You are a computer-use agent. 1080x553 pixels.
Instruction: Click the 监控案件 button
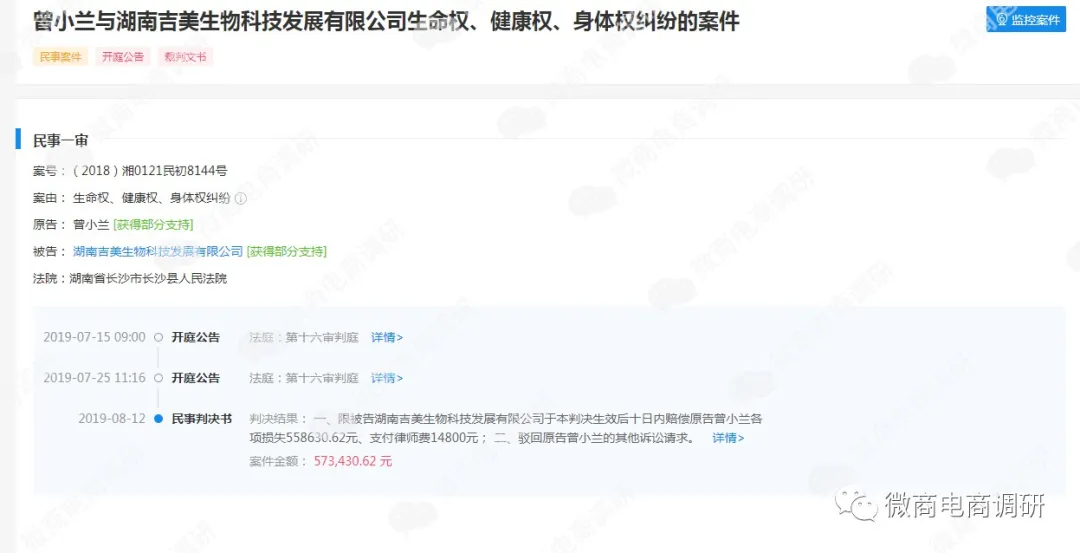tap(1026, 19)
